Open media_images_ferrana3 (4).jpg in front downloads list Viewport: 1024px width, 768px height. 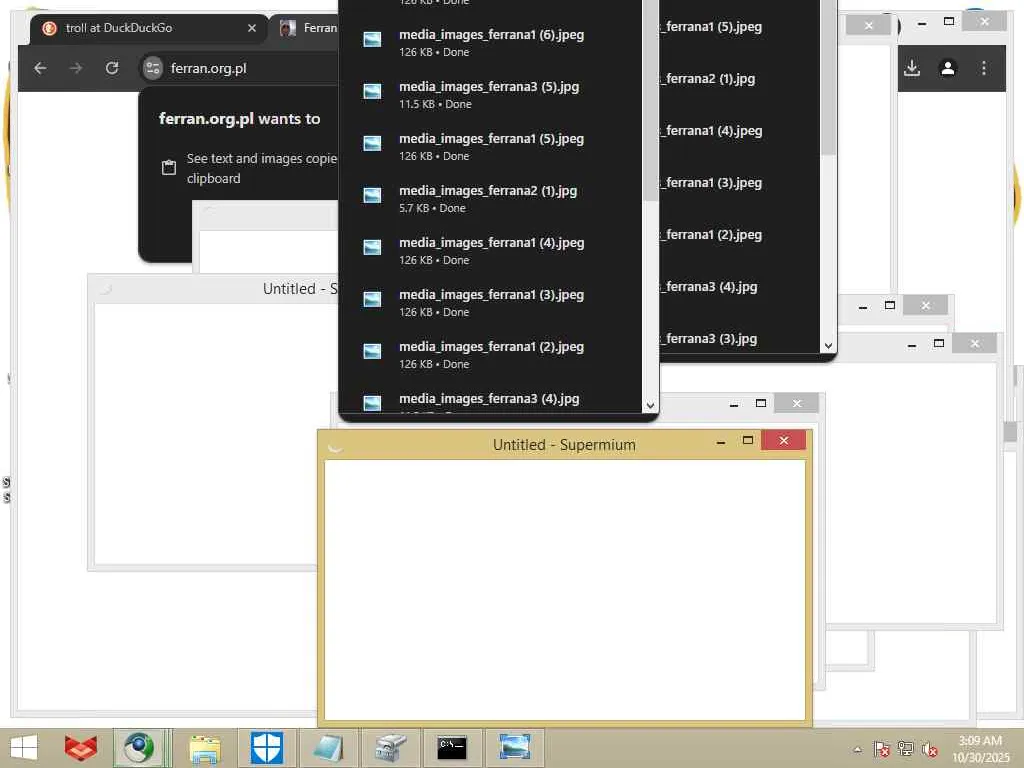(491, 399)
